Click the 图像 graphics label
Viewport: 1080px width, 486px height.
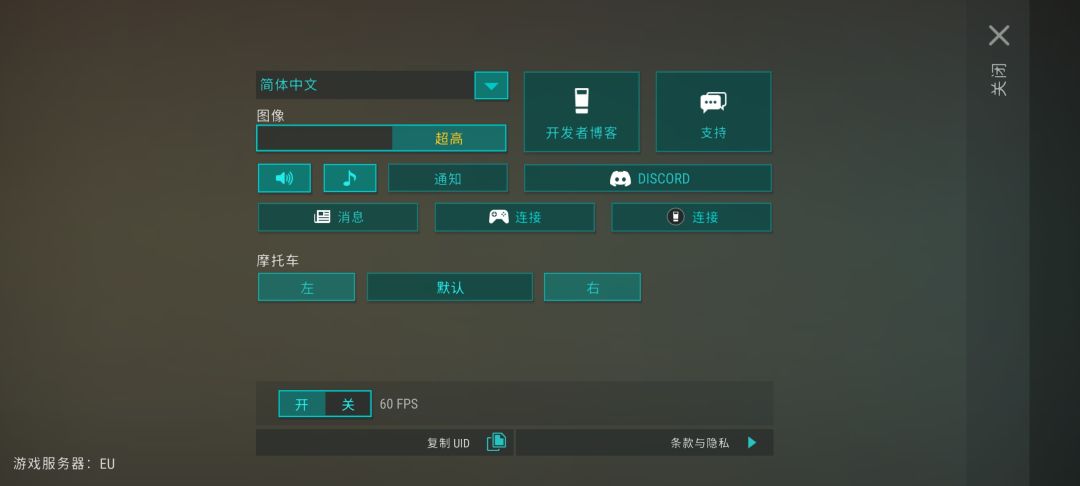coord(271,116)
